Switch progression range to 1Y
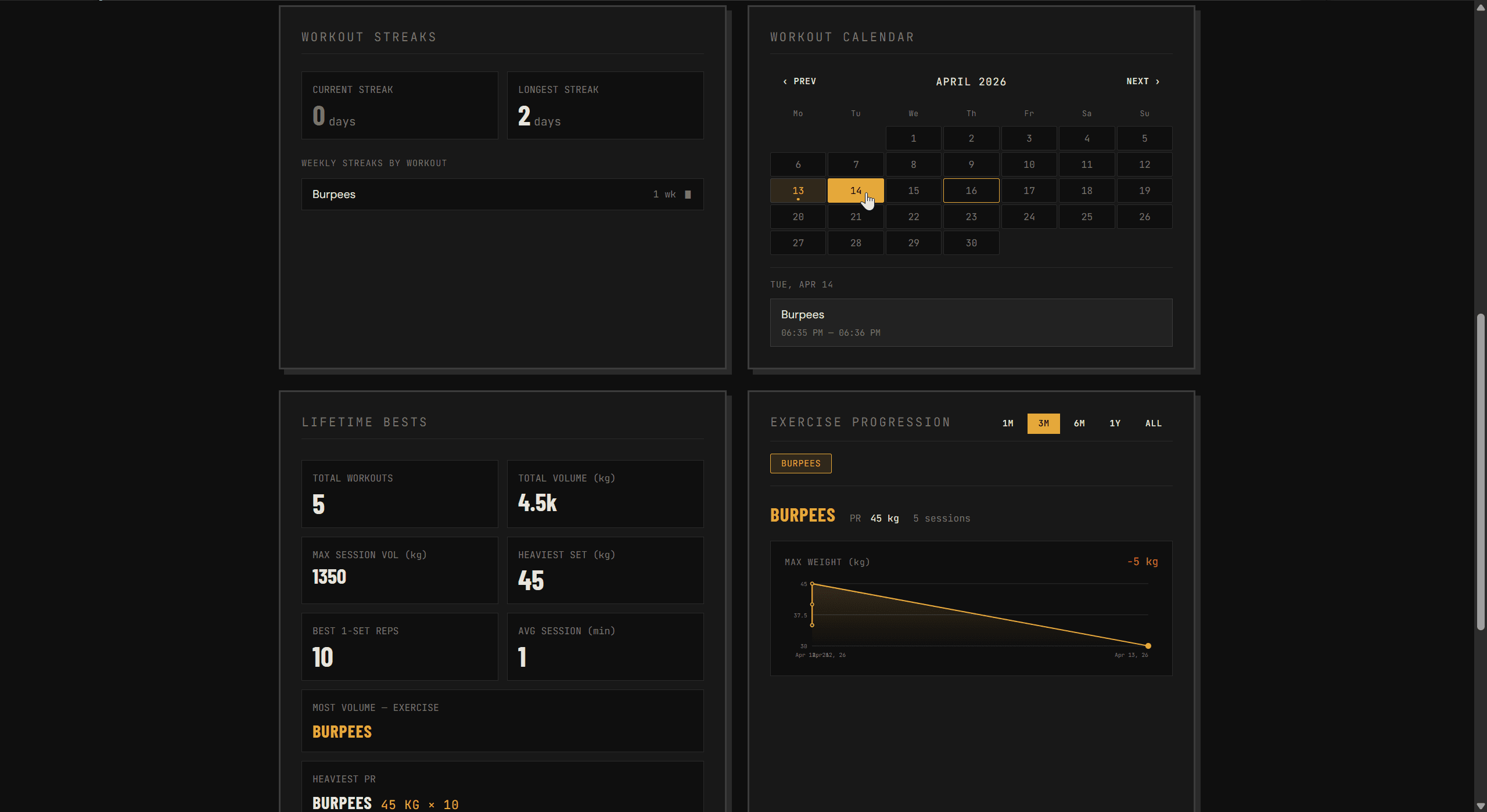1487x812 pixels. pyautogui.click(x=1115, y=423)
